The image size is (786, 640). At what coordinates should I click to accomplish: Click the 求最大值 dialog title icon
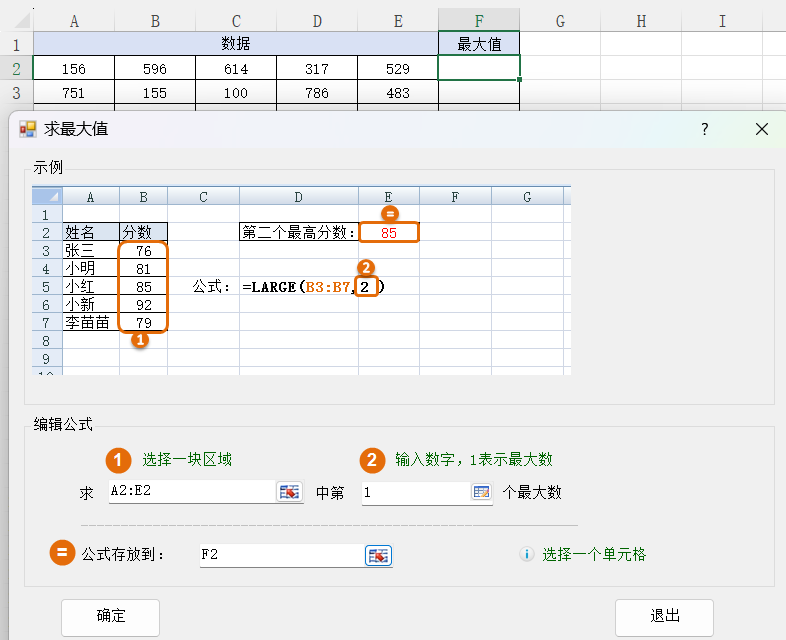coord(28,129)
